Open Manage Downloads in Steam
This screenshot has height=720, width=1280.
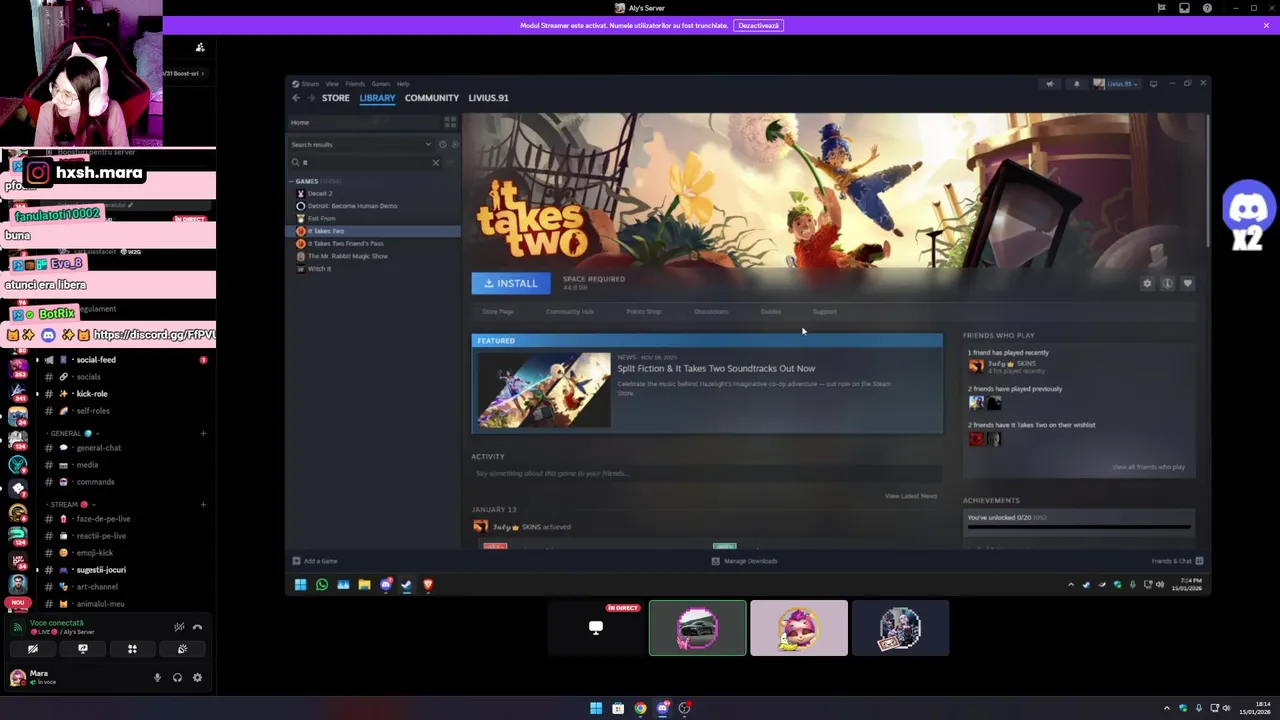click(x=744, y=561)
